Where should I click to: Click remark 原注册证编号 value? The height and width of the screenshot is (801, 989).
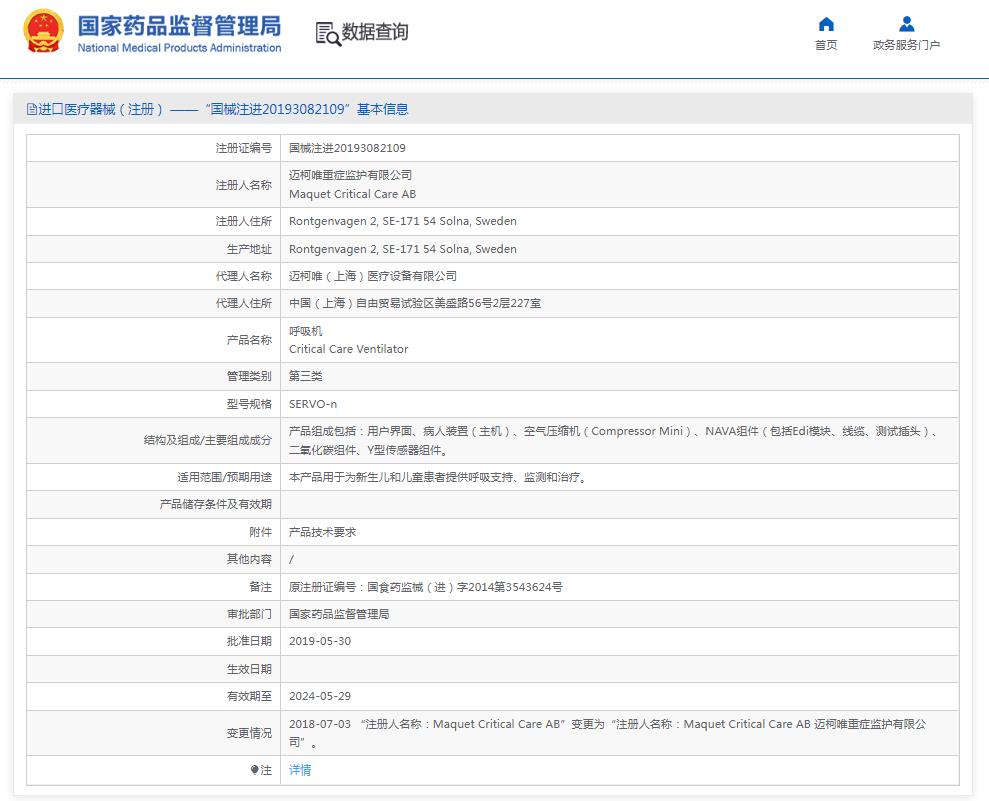tap(425, 587)
